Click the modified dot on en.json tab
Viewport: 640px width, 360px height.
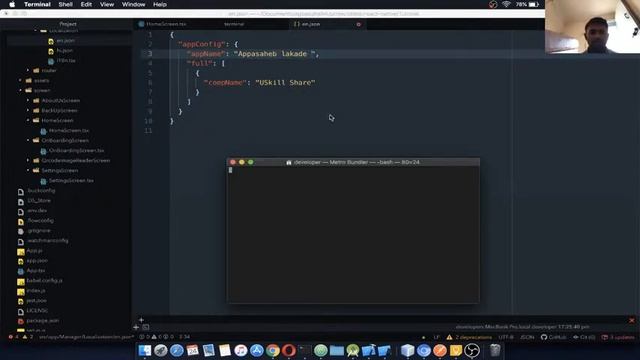click(x=359, y=24)
